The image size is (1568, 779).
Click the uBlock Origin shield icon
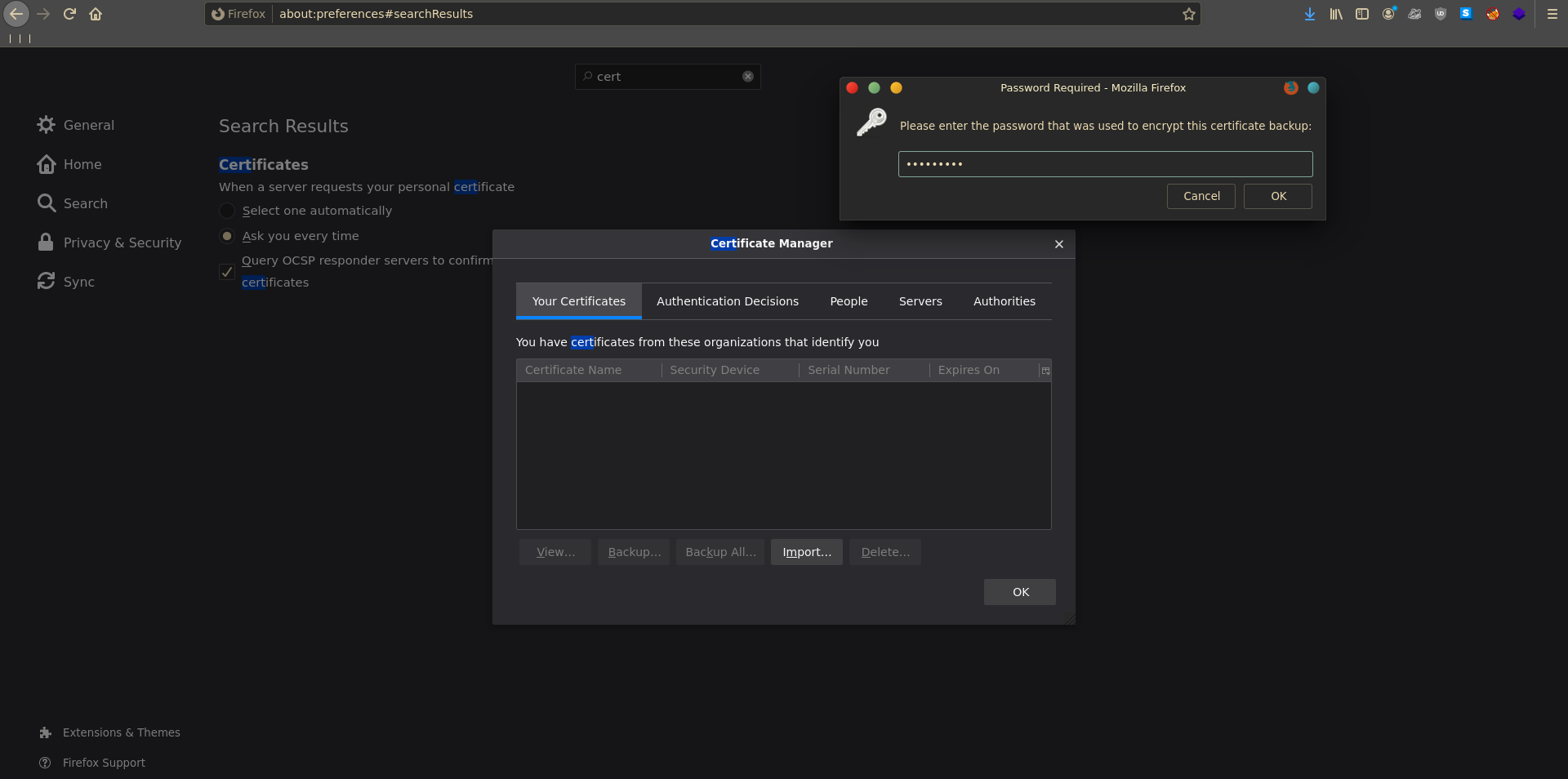pyautogui.click(x=1441, y=14)
